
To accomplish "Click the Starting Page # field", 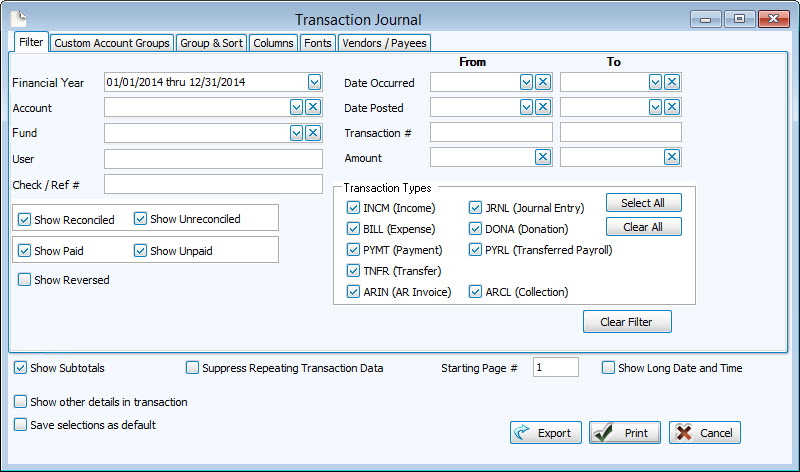I will pyautogui.click(x=556, y=368).
